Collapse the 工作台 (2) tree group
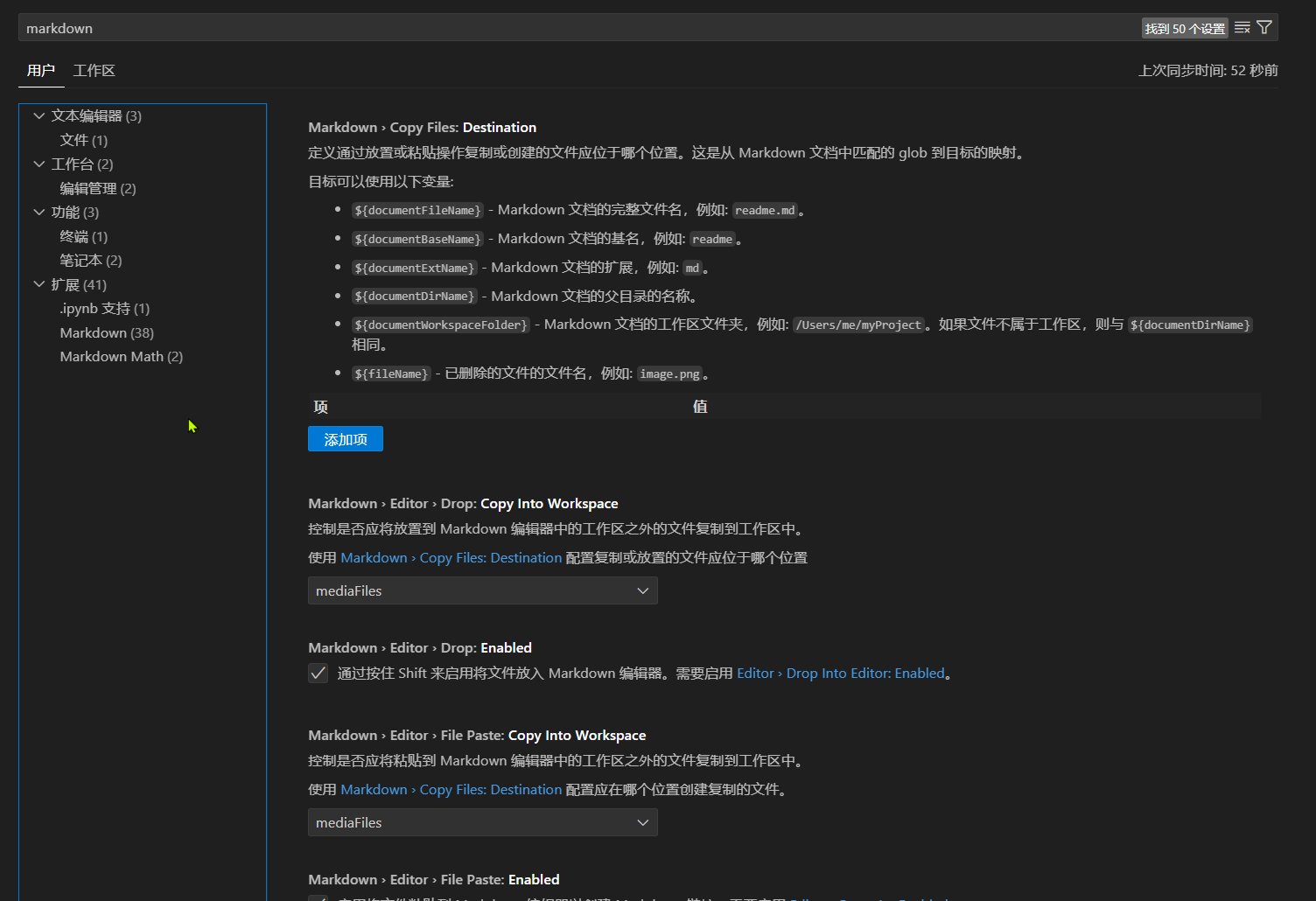 [38, 164]
